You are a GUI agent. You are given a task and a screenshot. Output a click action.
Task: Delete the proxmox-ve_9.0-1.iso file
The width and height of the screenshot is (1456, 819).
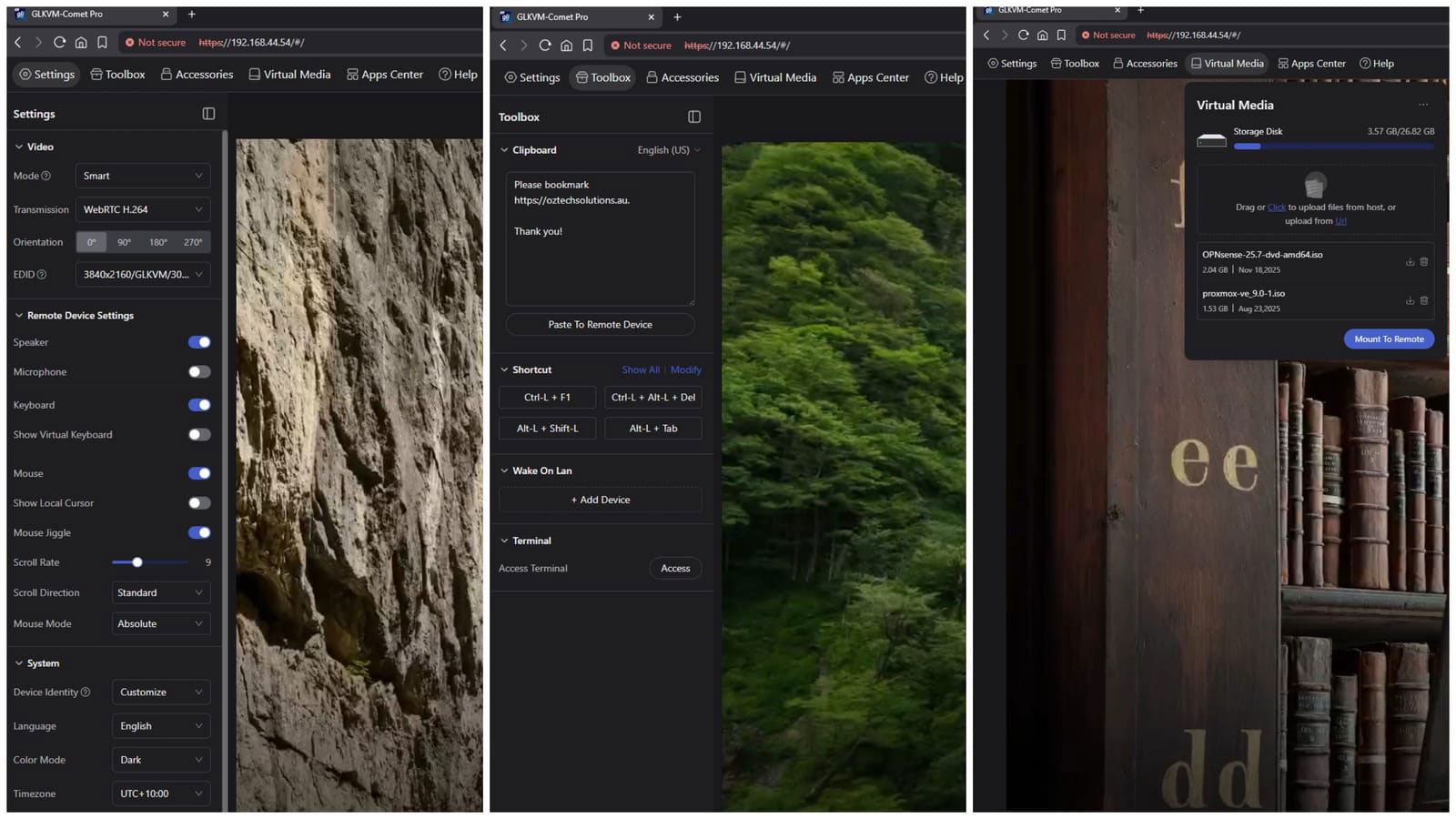point(1424,300)
